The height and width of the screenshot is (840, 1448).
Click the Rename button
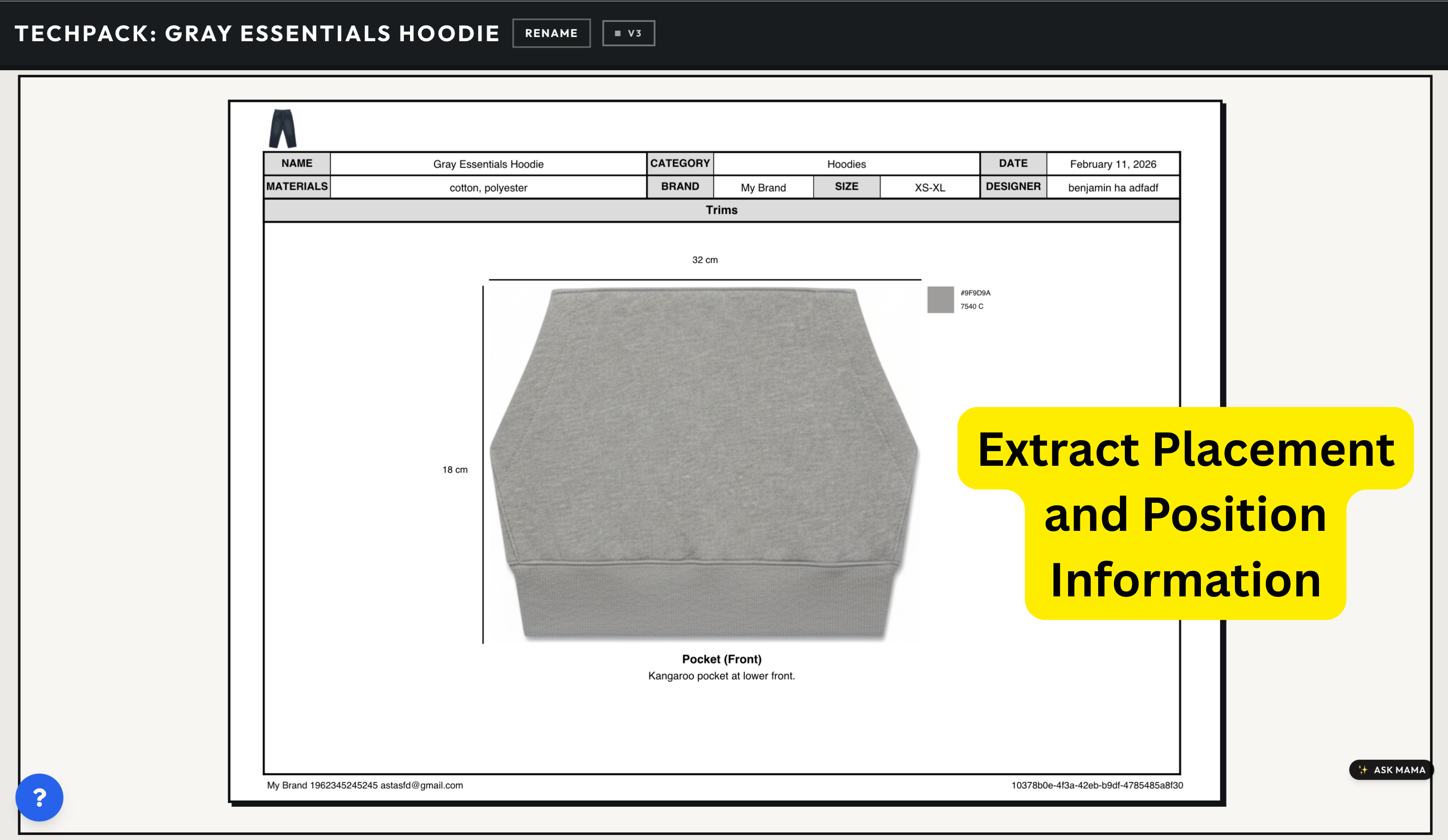coord(551,33)
